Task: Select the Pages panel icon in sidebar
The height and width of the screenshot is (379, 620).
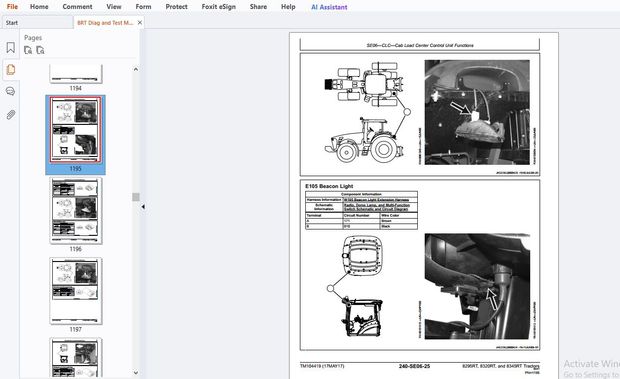Action: point(11,70)
